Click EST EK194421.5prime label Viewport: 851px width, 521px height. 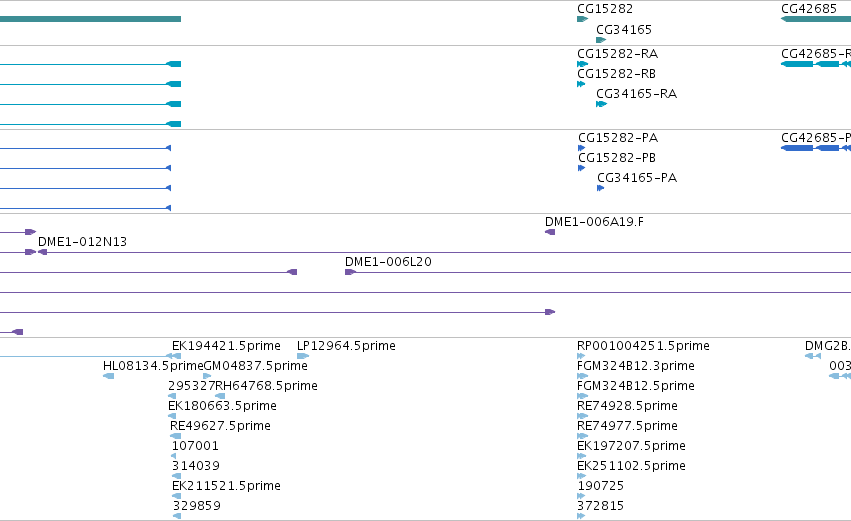click(x=226, y=346)
